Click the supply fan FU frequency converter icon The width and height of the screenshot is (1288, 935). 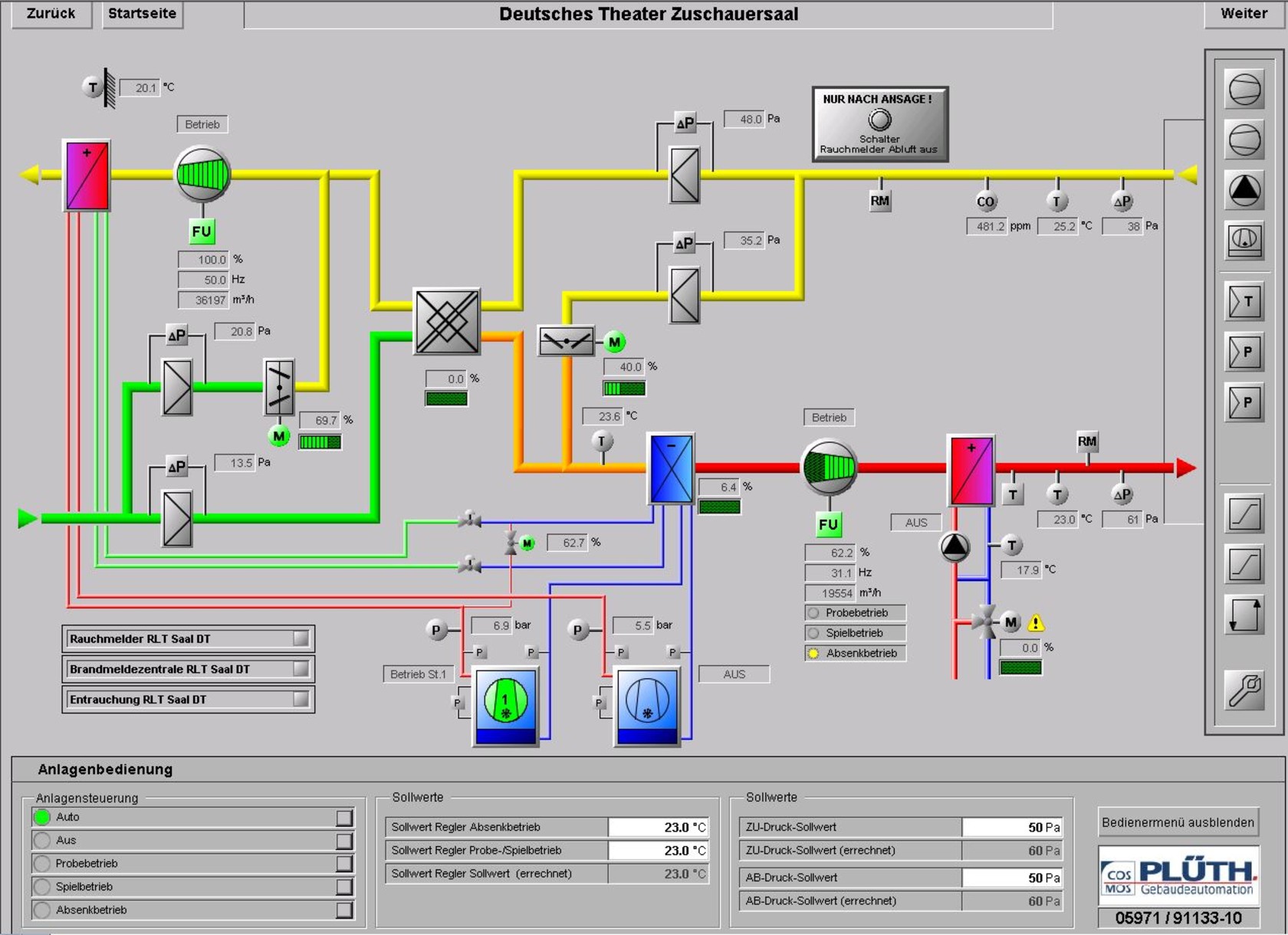point(828,524)
